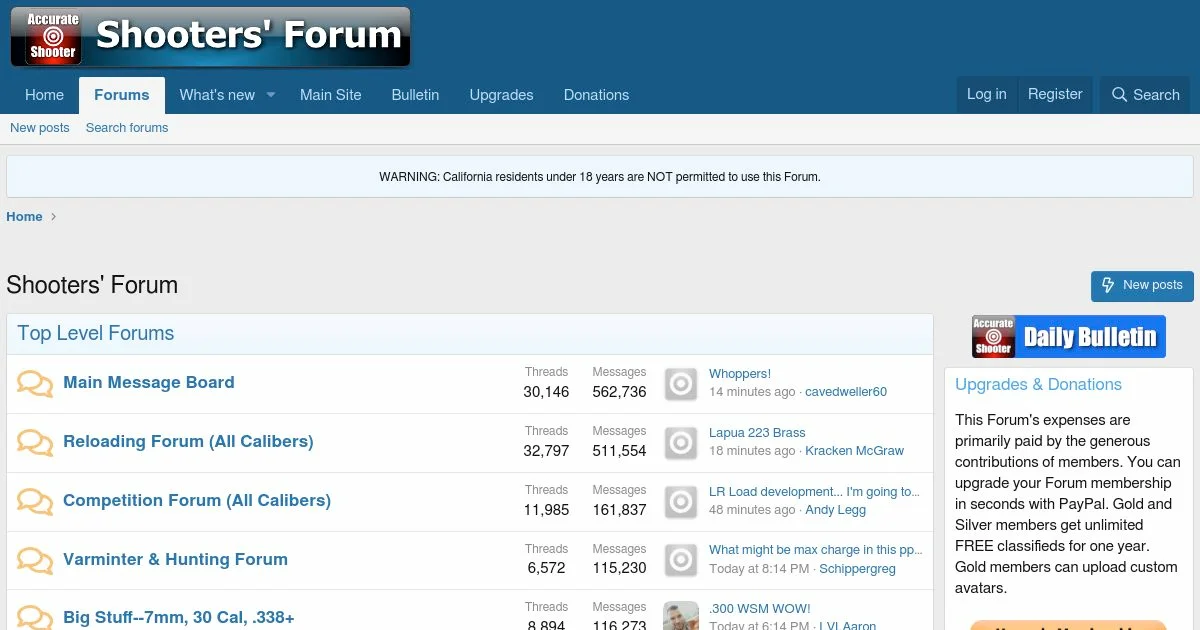1200x630 pixels.
Task: Click the Varminter forum message count 115,230
Action: coord(619,568)
